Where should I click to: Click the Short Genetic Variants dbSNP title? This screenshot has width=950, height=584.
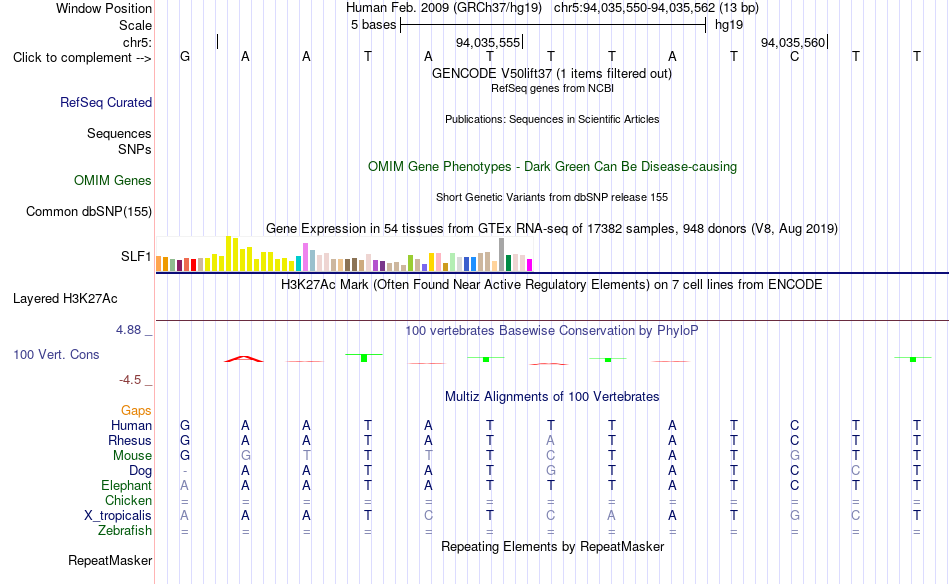pos(552,197)
